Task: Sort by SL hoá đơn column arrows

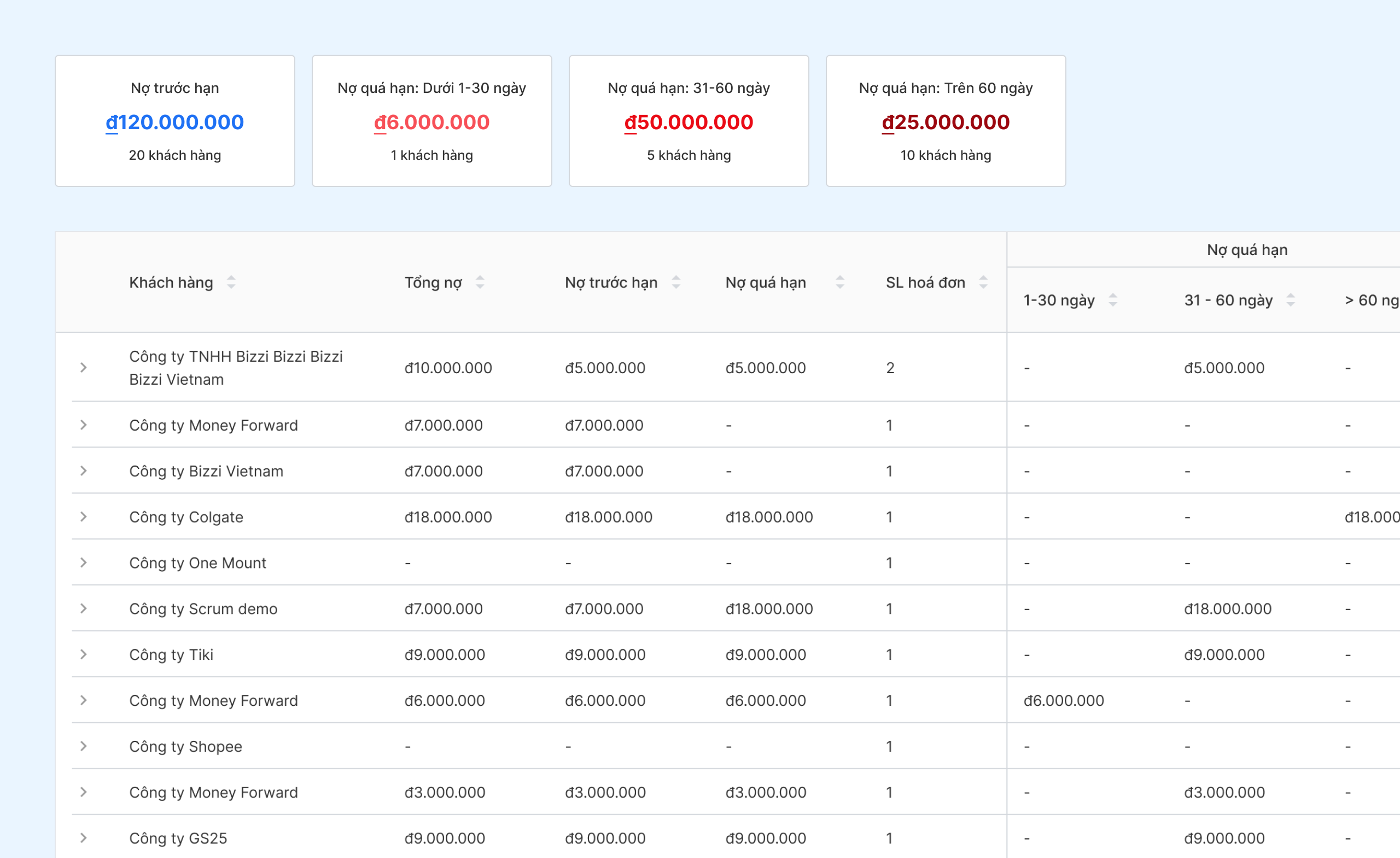Action: pos(983,282)
